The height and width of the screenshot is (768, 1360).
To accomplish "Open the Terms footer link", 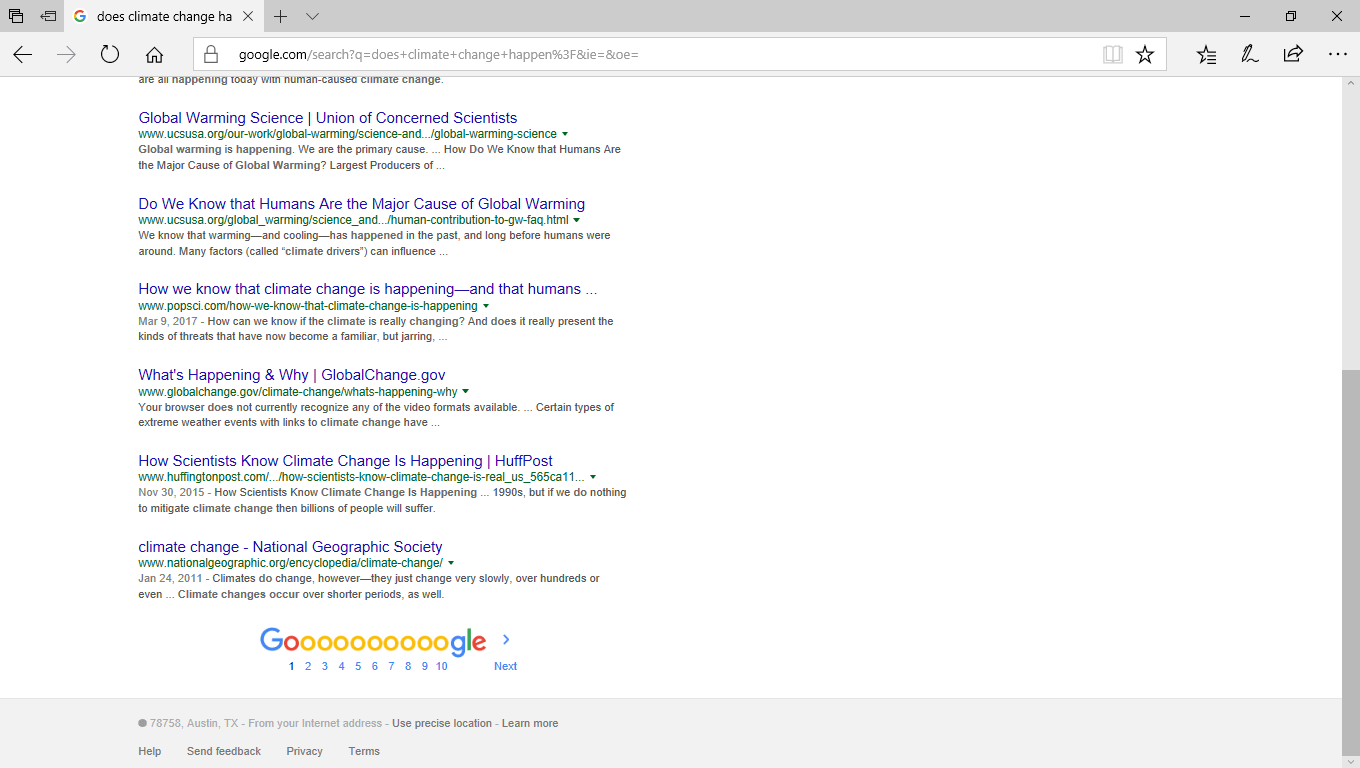I will point(364,751).
